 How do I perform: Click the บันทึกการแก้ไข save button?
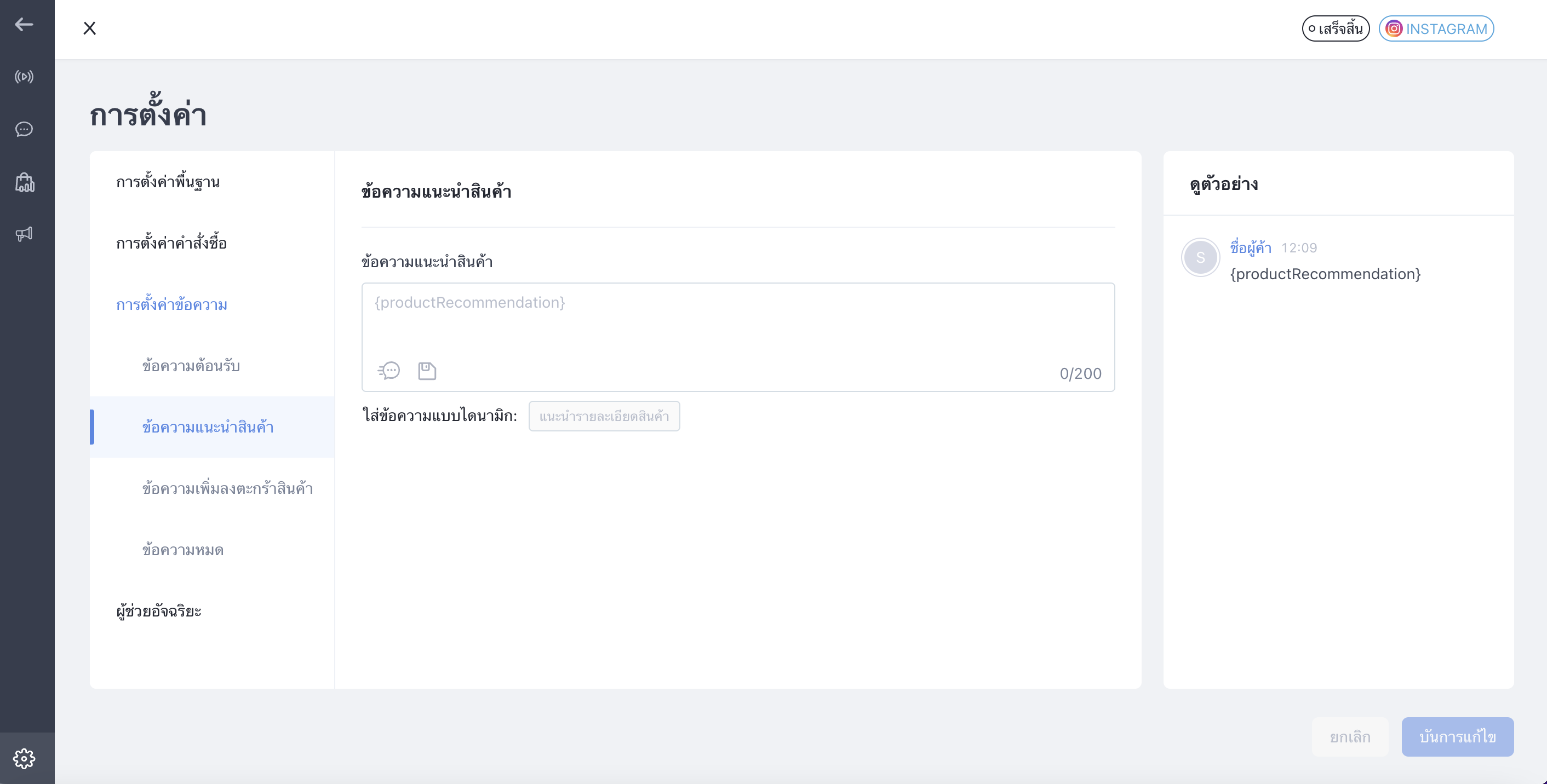click(1458, 736)
